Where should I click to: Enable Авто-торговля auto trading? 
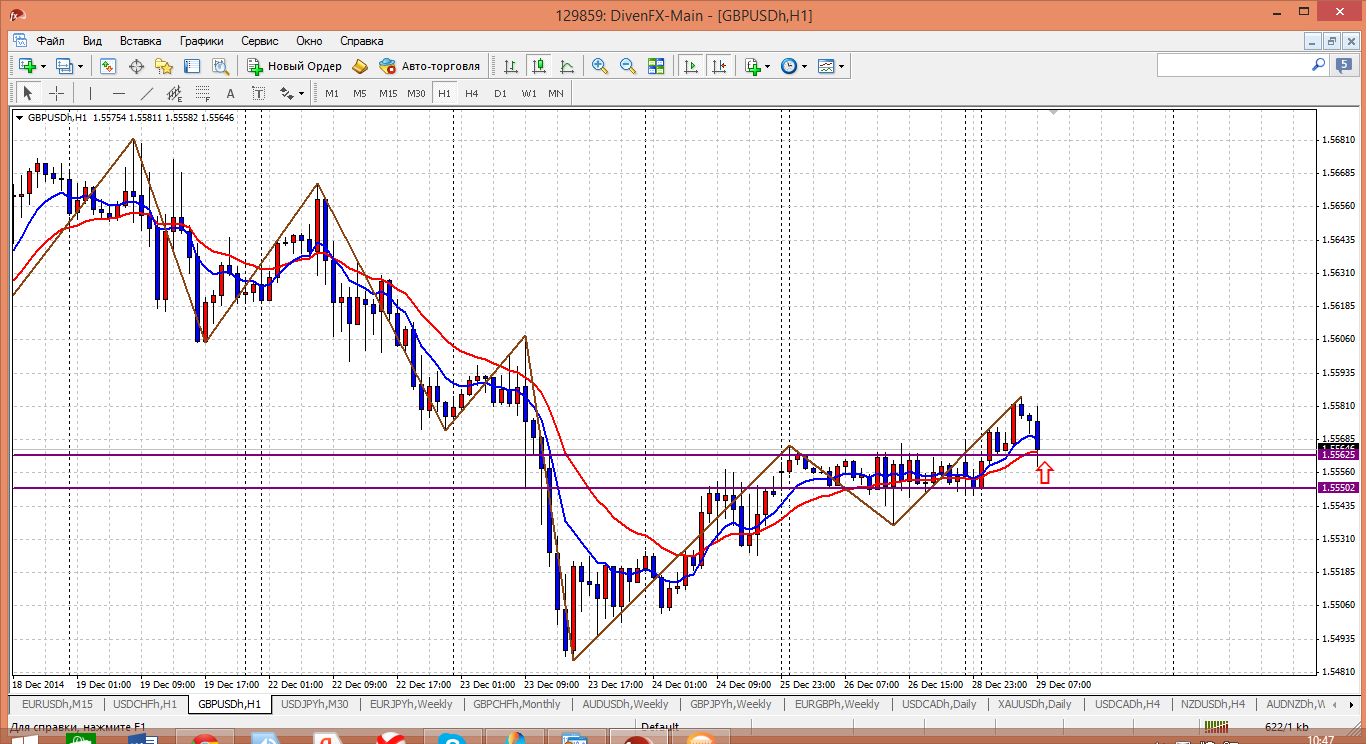[429, 66]
